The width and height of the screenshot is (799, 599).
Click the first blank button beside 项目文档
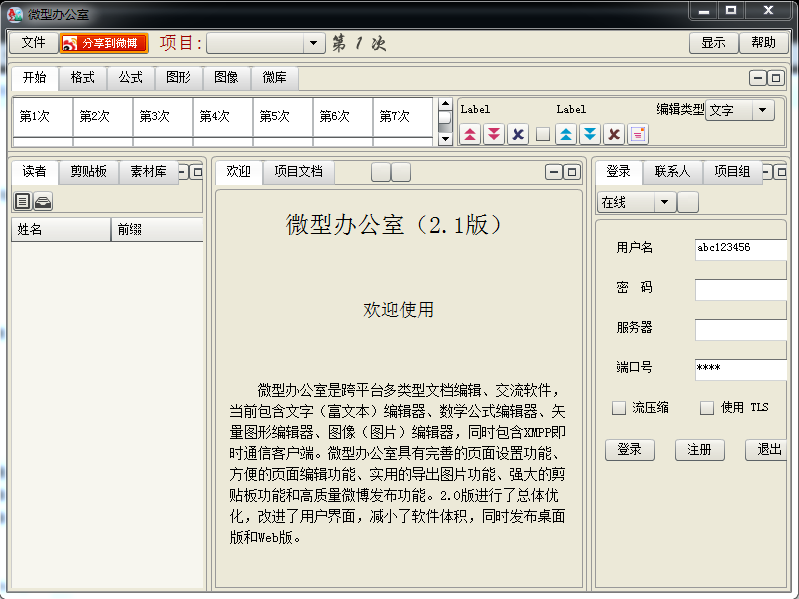(381, 172)
